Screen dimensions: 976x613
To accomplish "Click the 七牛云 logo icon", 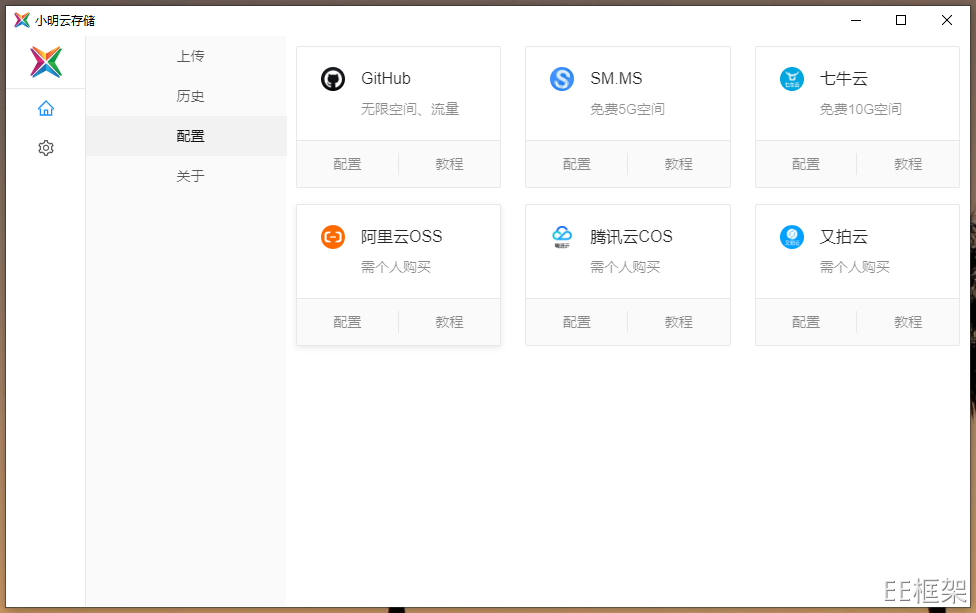I will 792,79.
